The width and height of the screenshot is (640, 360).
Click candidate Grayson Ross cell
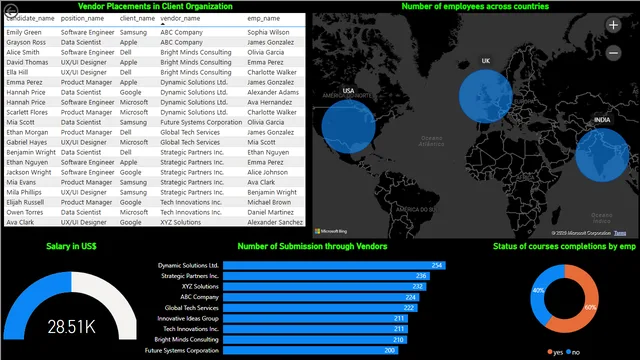tap(26, 42)
